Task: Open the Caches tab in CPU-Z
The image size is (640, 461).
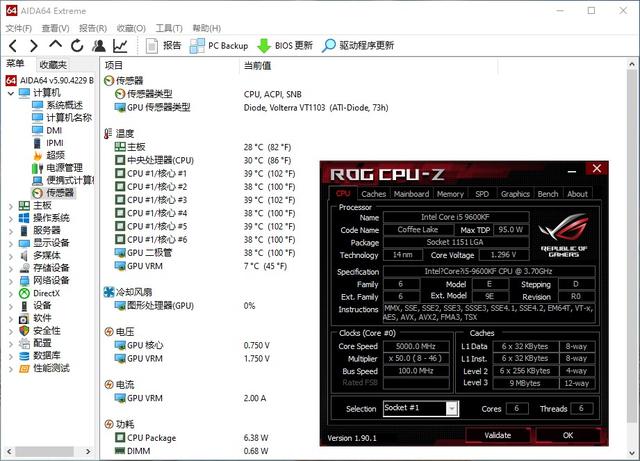Action: tap(373, 194)
